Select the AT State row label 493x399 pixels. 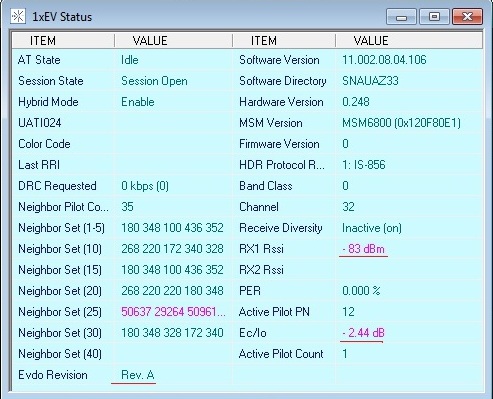point(39,60)
